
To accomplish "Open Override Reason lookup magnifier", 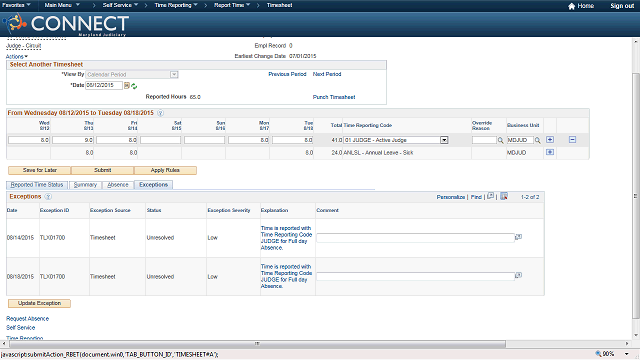I will [500, 140].
